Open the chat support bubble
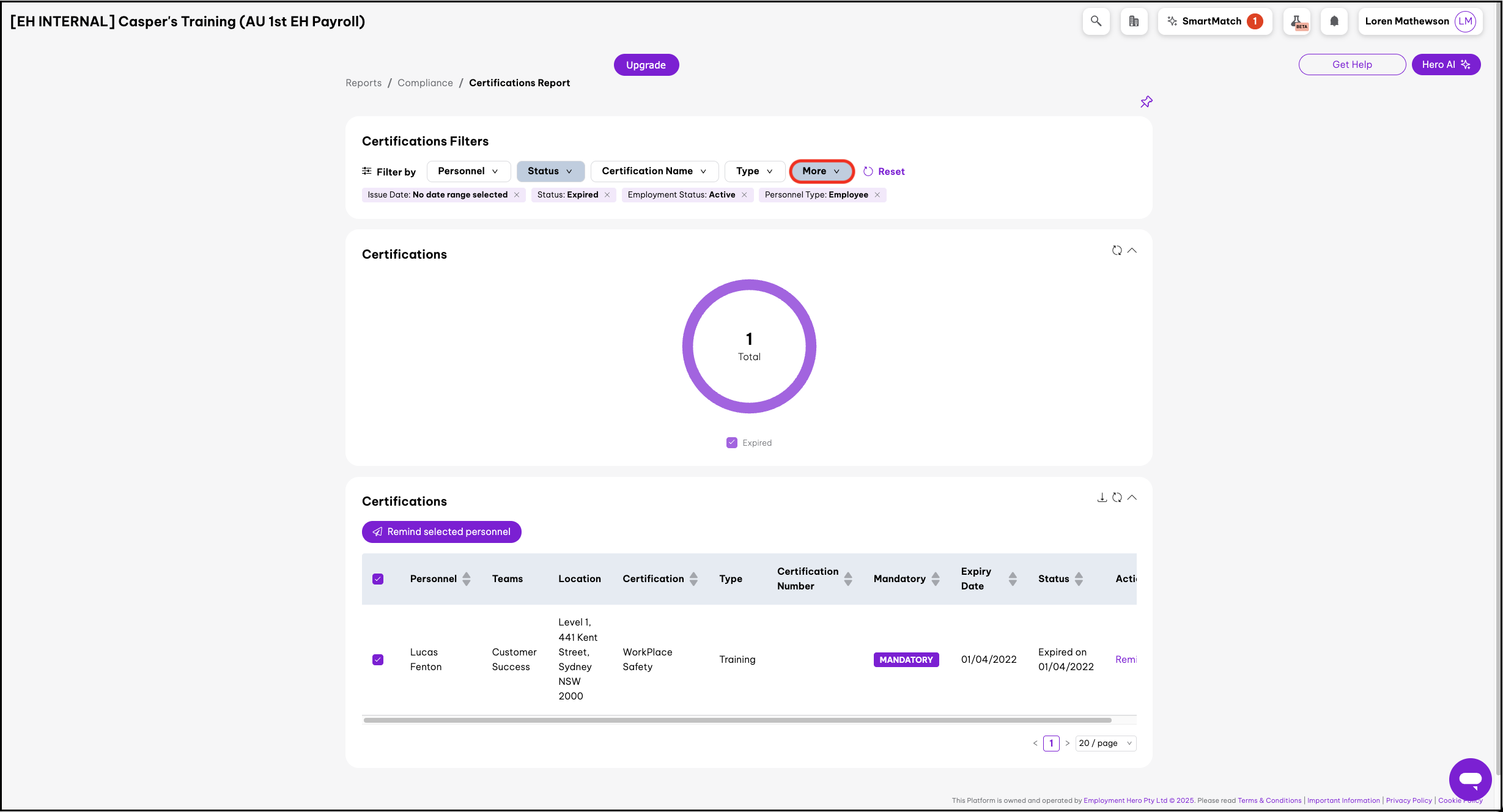The width and height of the screenshot is (1503, 812). coord(1470,779)
